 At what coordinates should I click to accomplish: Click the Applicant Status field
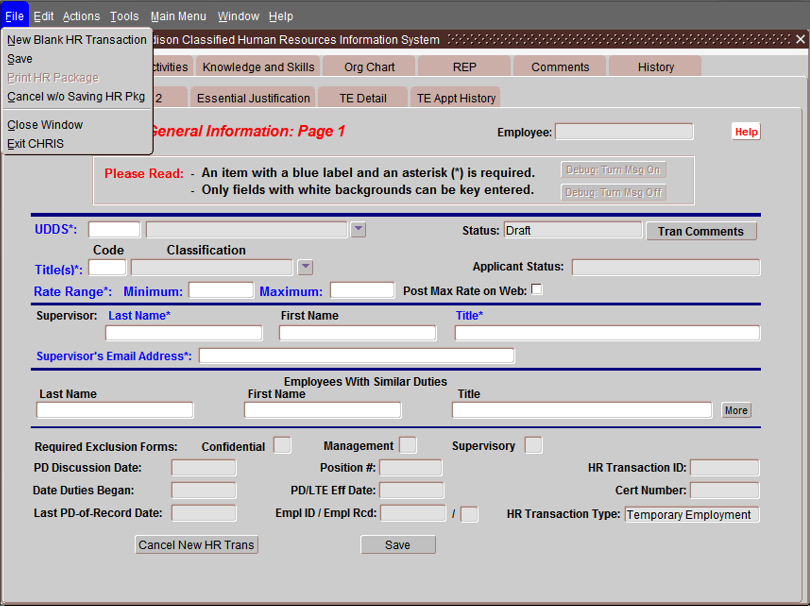click(666, 267)
